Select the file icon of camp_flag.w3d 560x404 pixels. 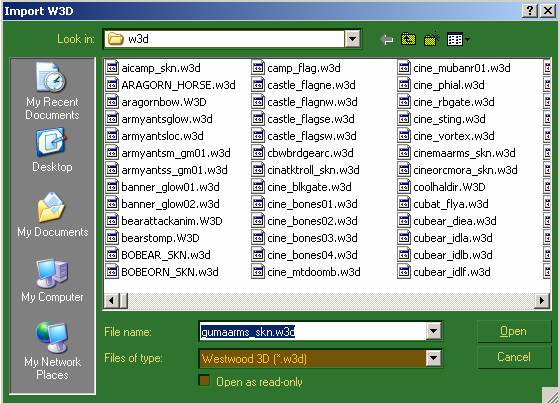[x=258, y=68]
